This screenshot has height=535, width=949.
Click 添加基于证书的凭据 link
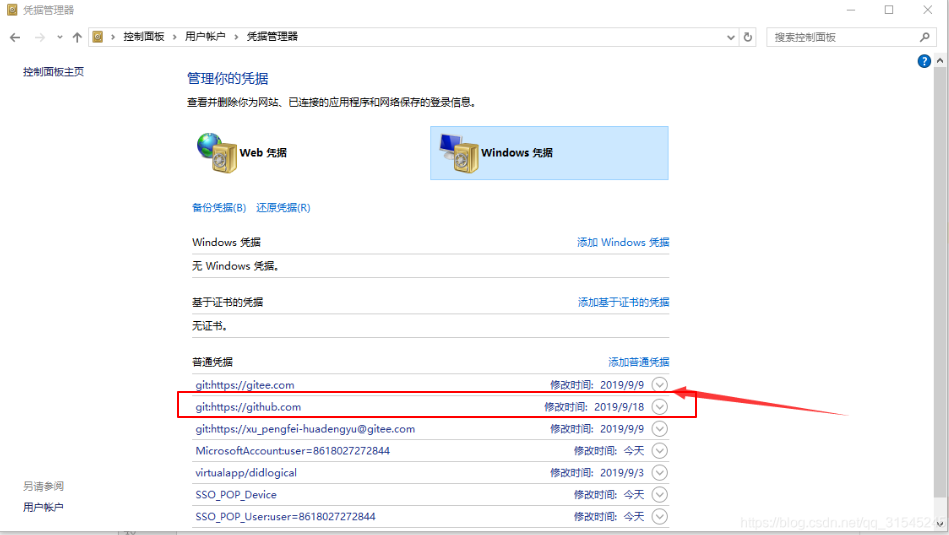(623, 302)
